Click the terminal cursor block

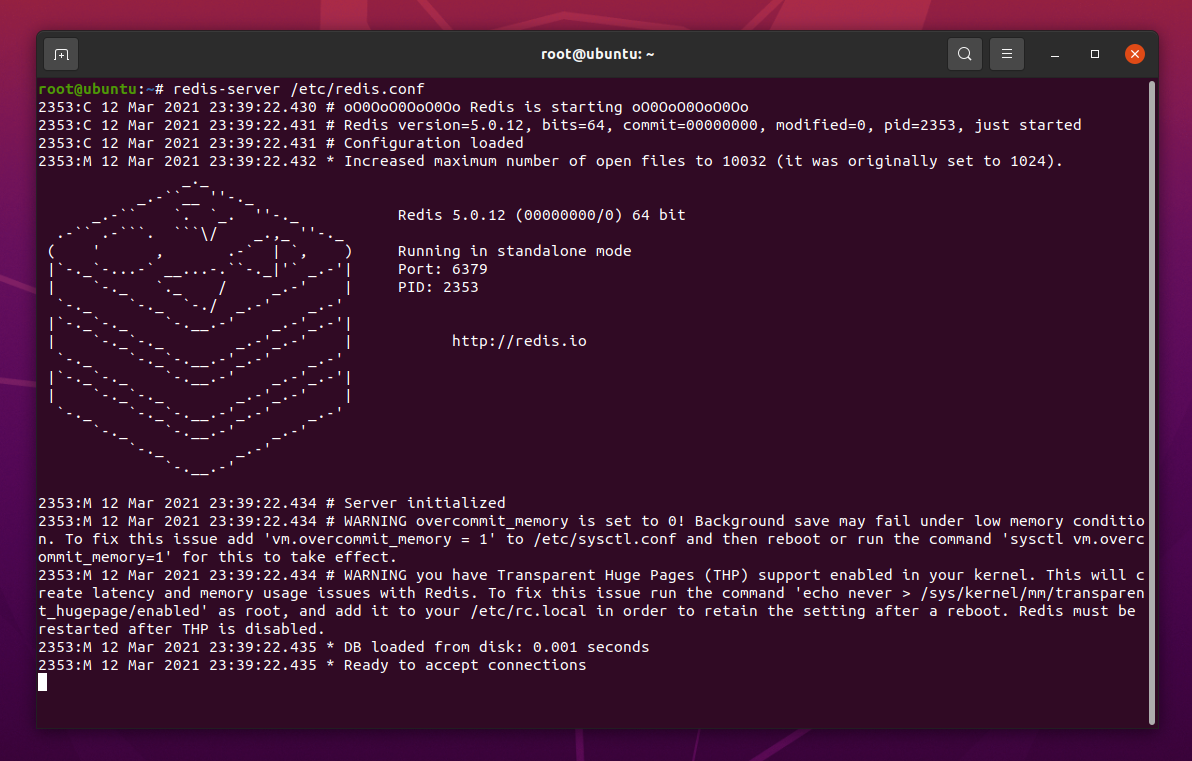point(43,683)
